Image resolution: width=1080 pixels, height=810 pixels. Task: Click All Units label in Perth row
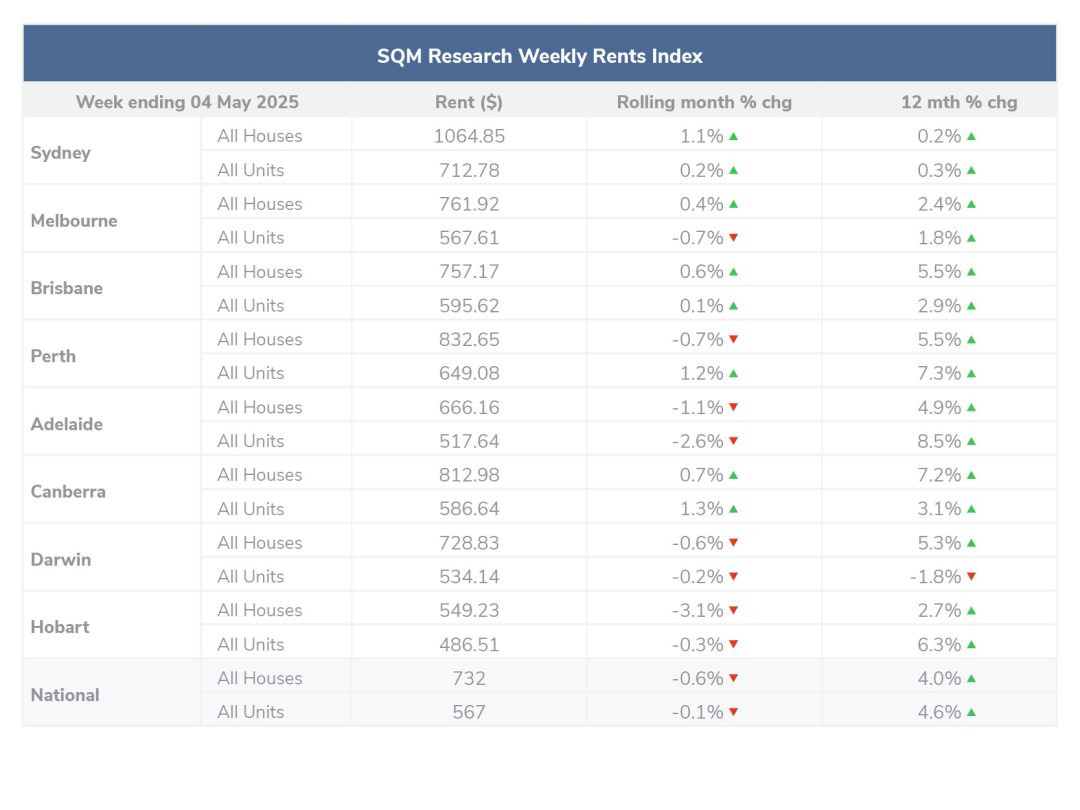coord(251,373)
